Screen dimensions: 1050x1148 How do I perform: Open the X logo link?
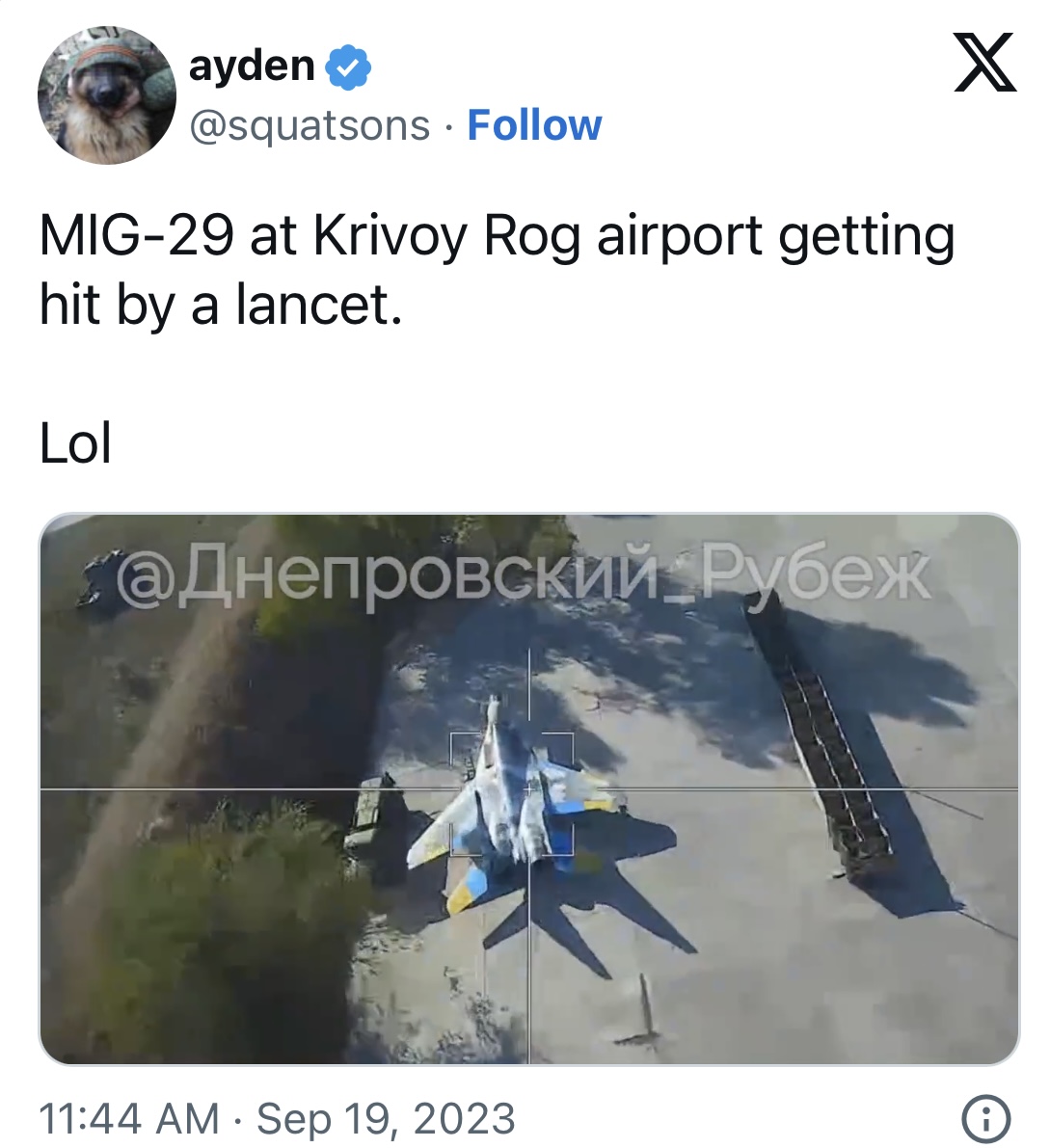(984, 63)
